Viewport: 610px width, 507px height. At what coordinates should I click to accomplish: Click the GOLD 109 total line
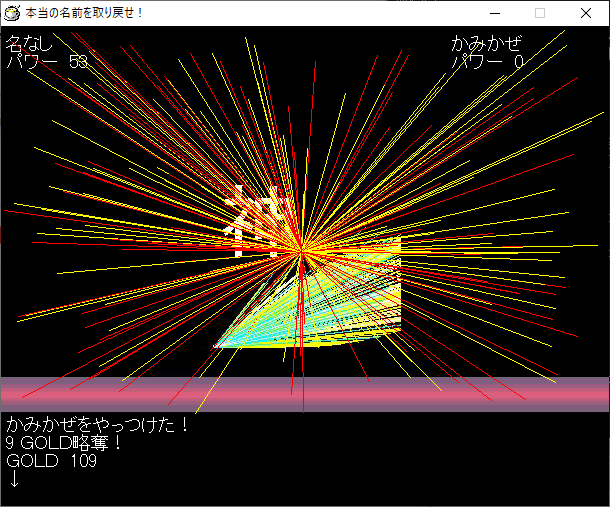click(51, 461)
